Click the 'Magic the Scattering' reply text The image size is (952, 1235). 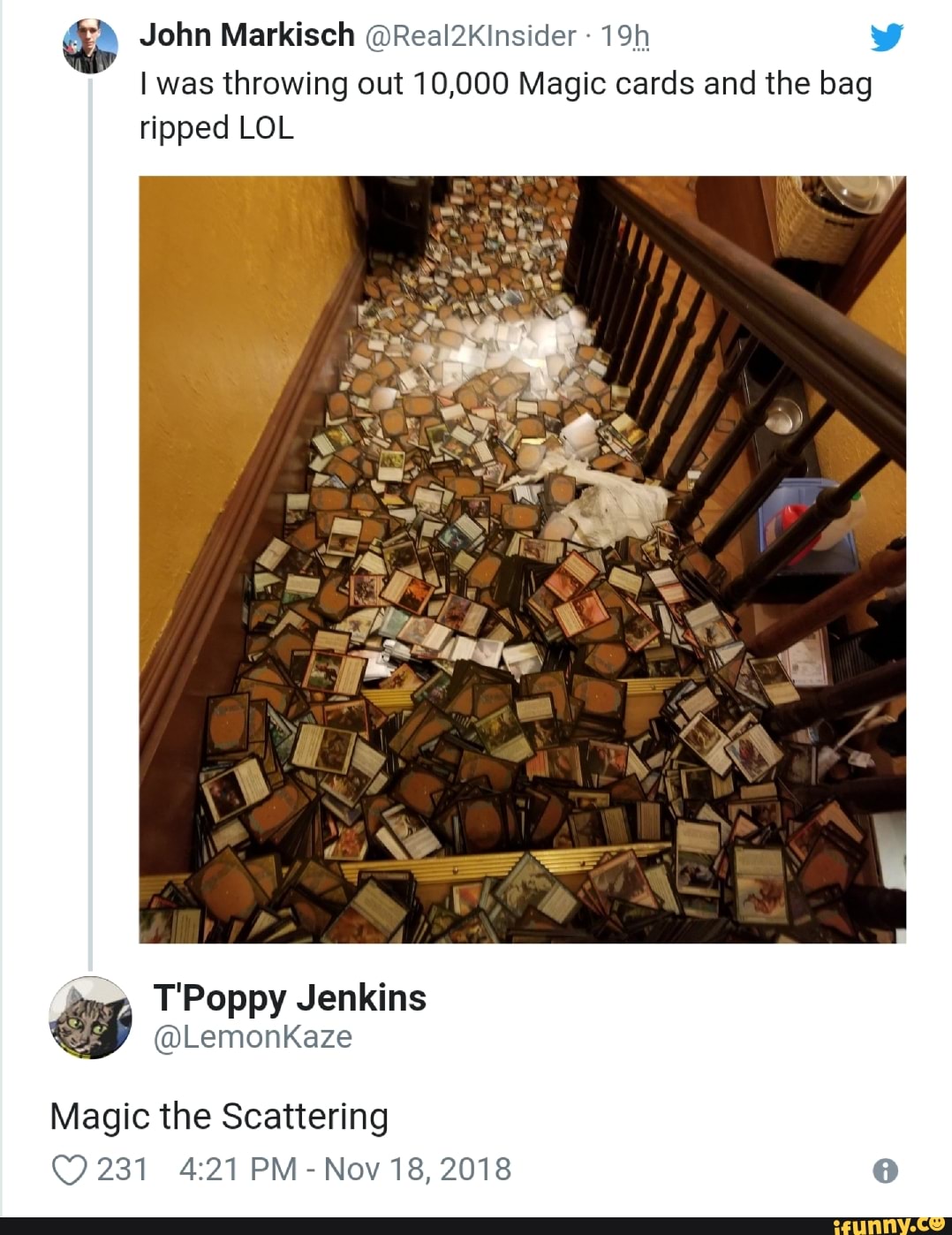[219, 1117]
